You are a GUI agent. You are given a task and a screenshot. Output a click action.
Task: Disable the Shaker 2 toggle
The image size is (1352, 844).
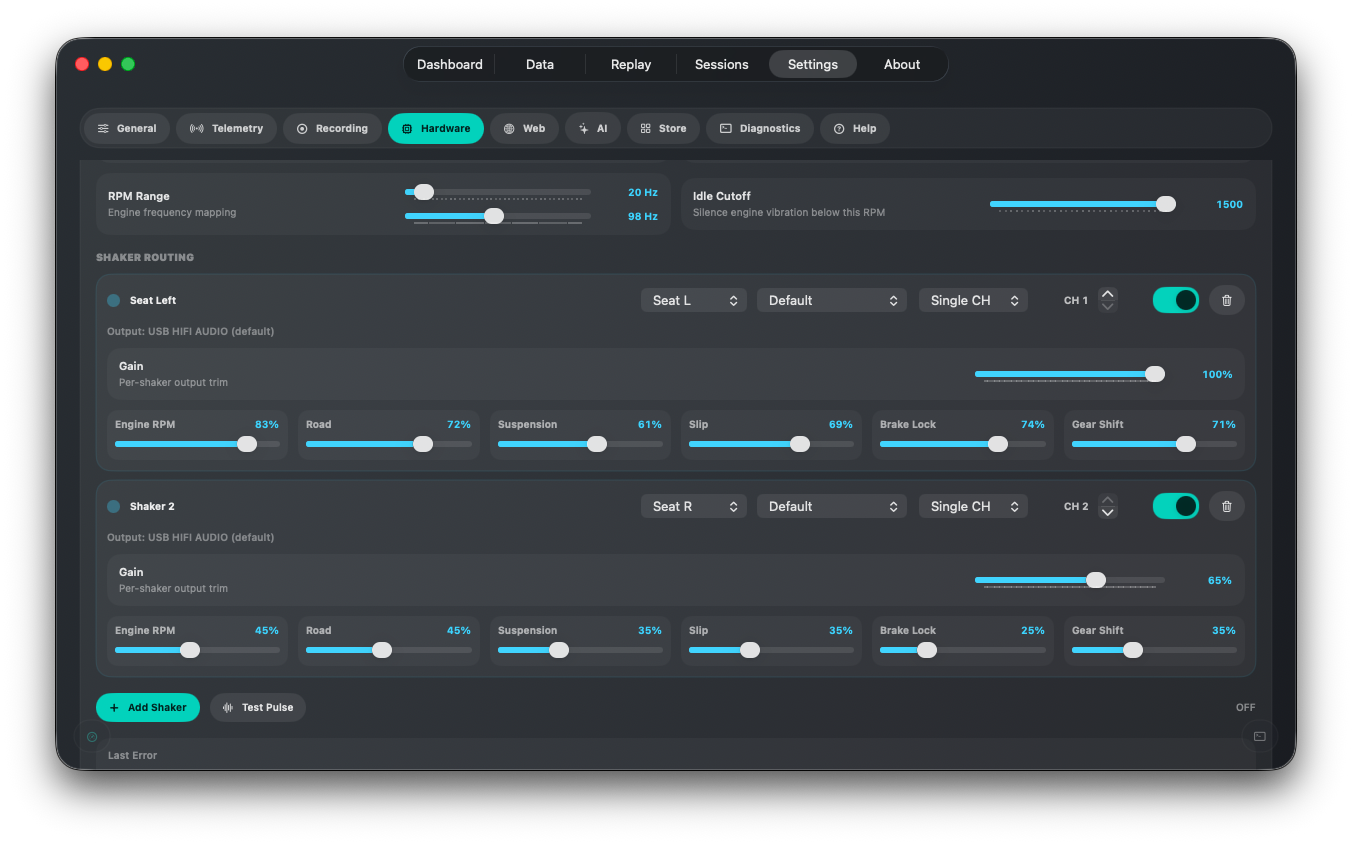tap(1176, 506)
